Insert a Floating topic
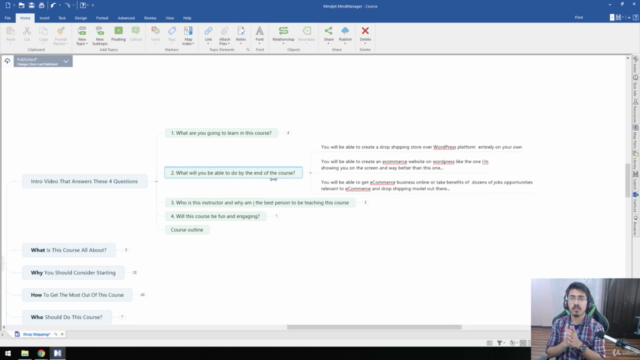Screen dimensions: 640x360 click(x=118, y=34)
